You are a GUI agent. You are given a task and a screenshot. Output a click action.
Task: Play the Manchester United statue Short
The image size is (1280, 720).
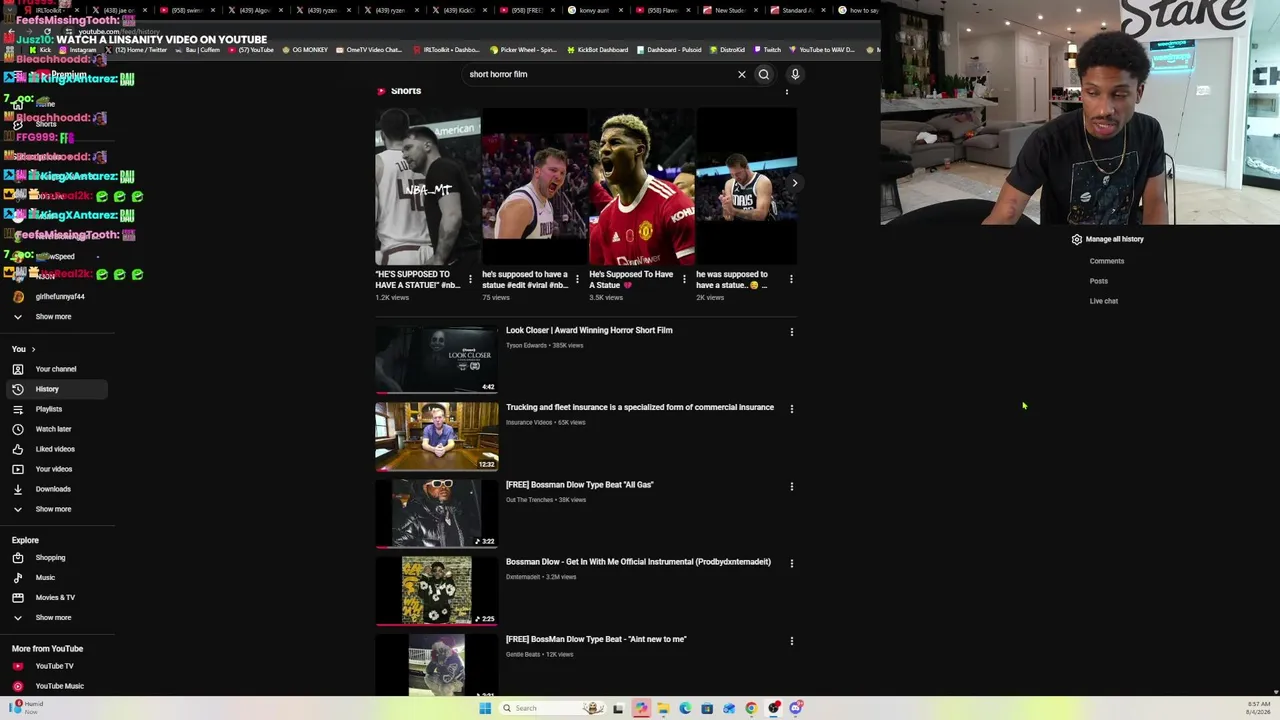[x=641, y=187]
